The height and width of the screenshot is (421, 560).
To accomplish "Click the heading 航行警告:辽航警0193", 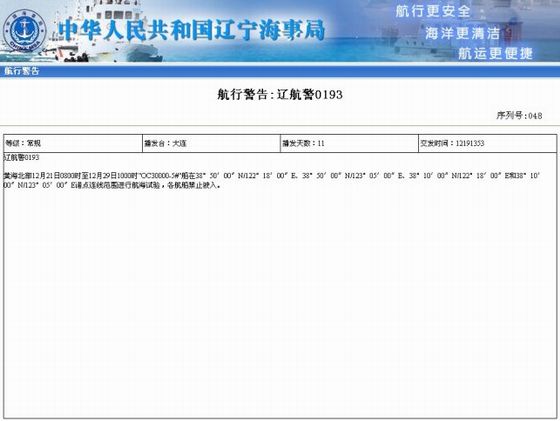I will [x=280, y=95].
